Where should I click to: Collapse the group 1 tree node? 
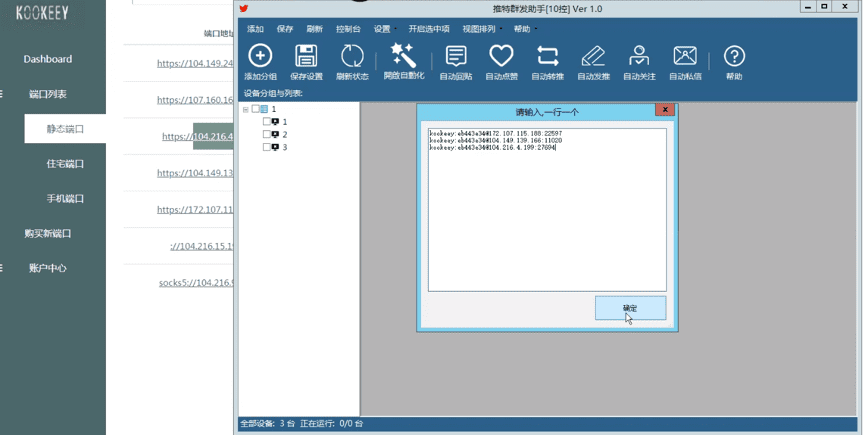click(x=246, y=109)
